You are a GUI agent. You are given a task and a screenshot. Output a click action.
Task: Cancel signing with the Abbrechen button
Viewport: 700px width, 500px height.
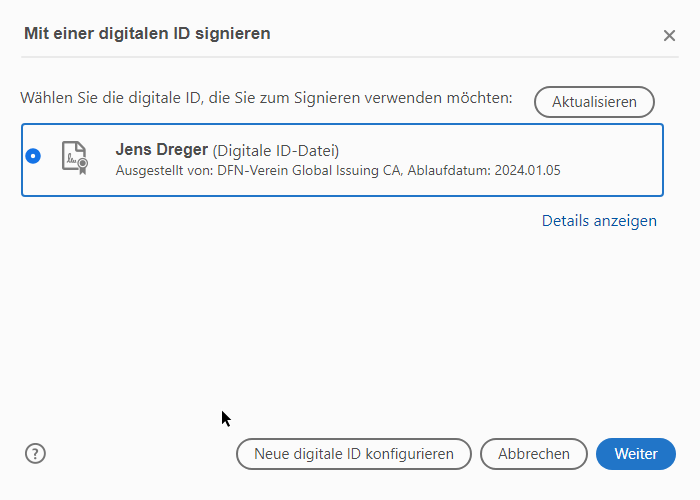pos(533,454)
